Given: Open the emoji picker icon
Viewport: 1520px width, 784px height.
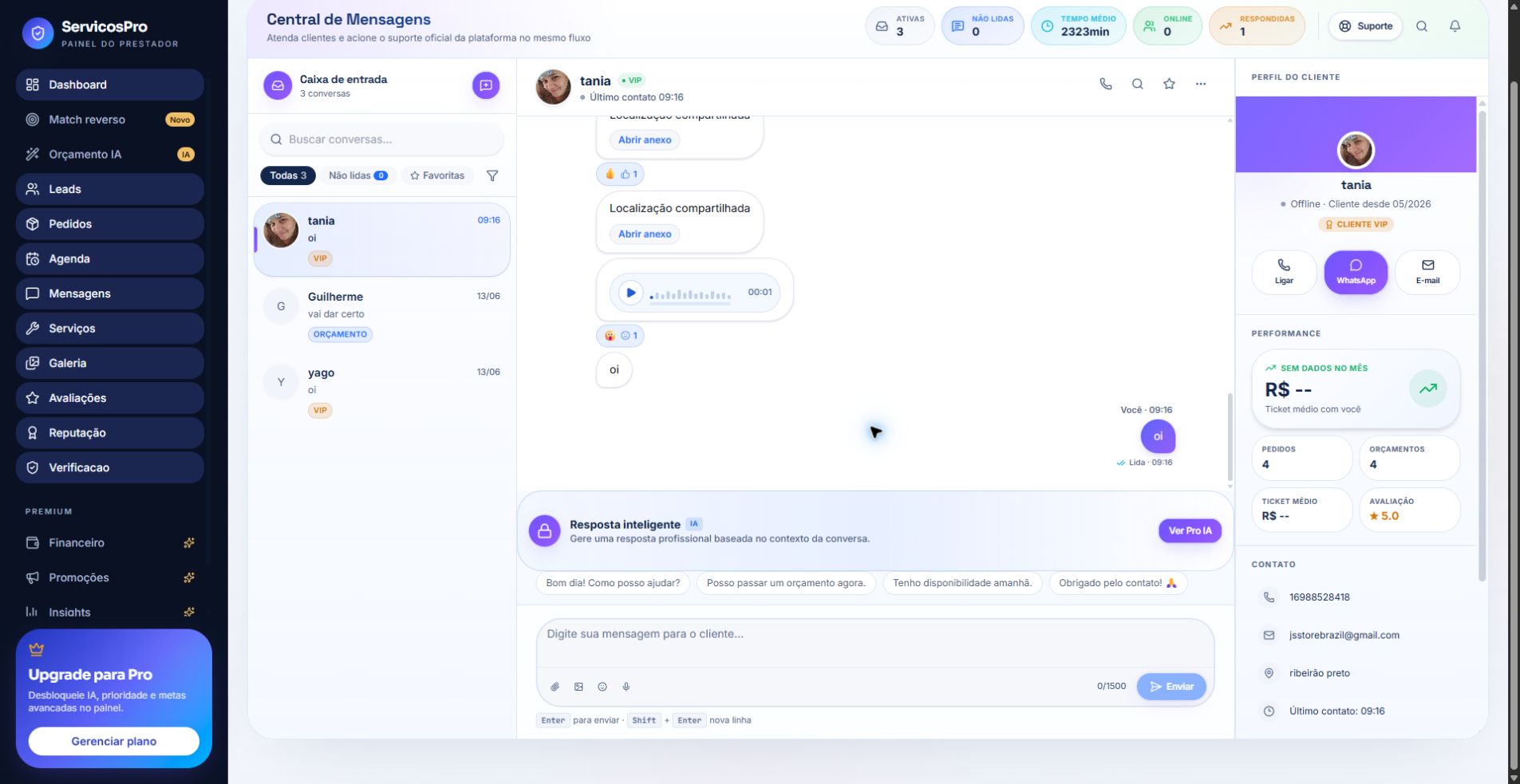Looking at the screenshot, I should 602,687.
